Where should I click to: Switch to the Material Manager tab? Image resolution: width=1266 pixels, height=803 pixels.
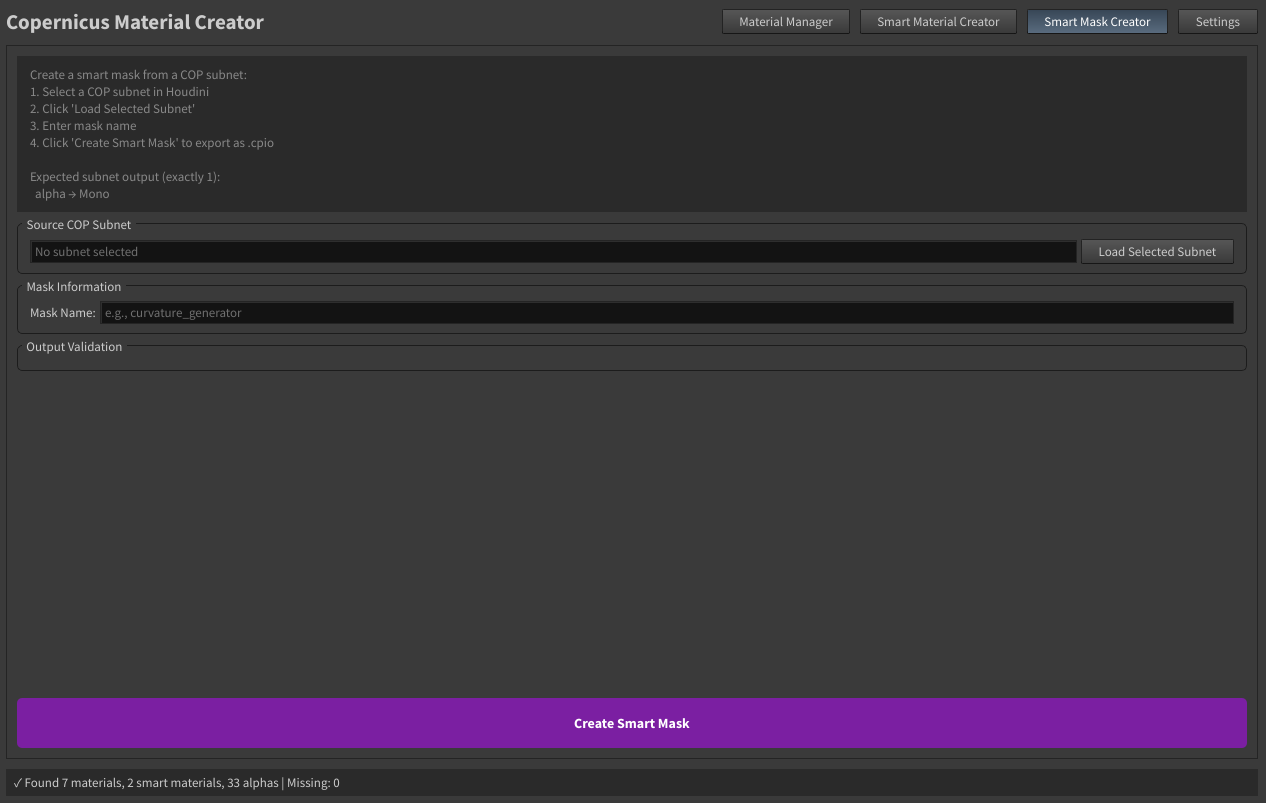pos(785,21)
